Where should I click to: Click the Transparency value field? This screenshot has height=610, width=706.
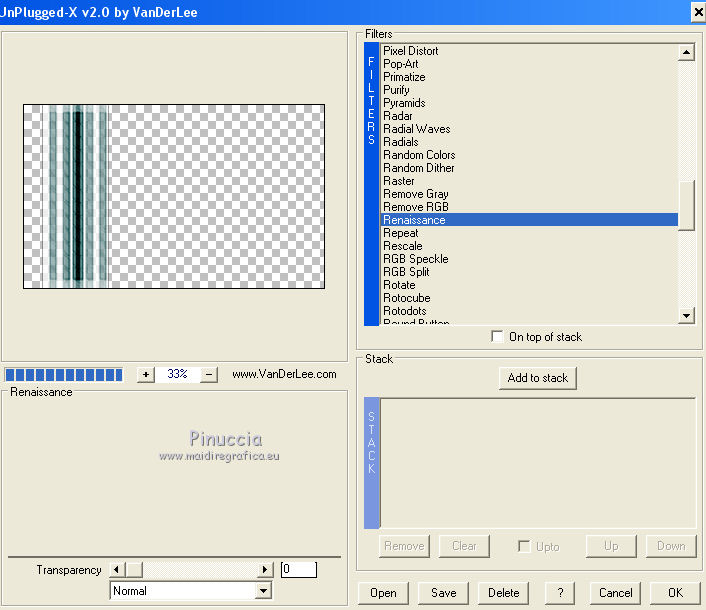pos(299,569)
